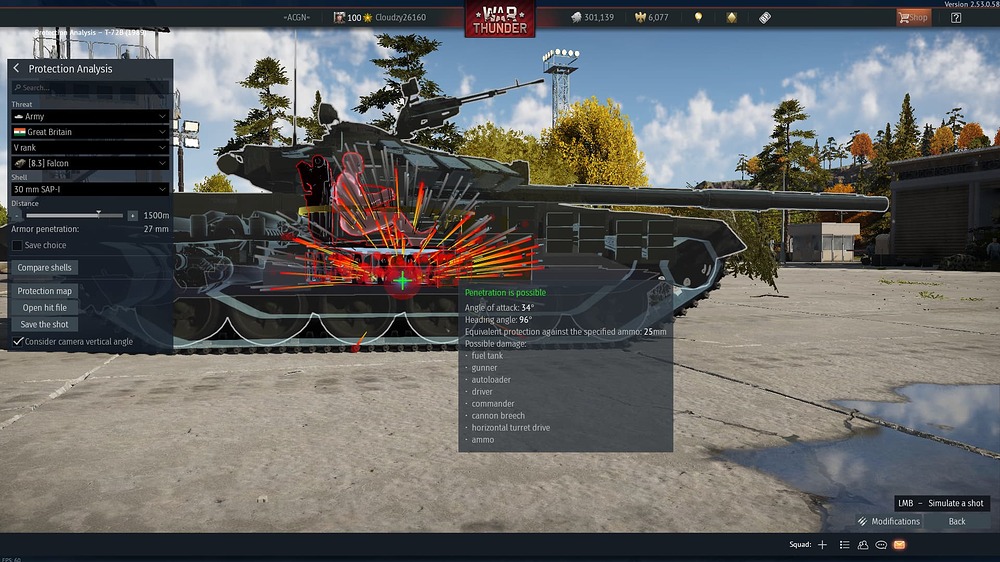Expand the V rank dropdown
Image resolution: width=1000 pixels, height=562 pixels.
tap(90, 147)
